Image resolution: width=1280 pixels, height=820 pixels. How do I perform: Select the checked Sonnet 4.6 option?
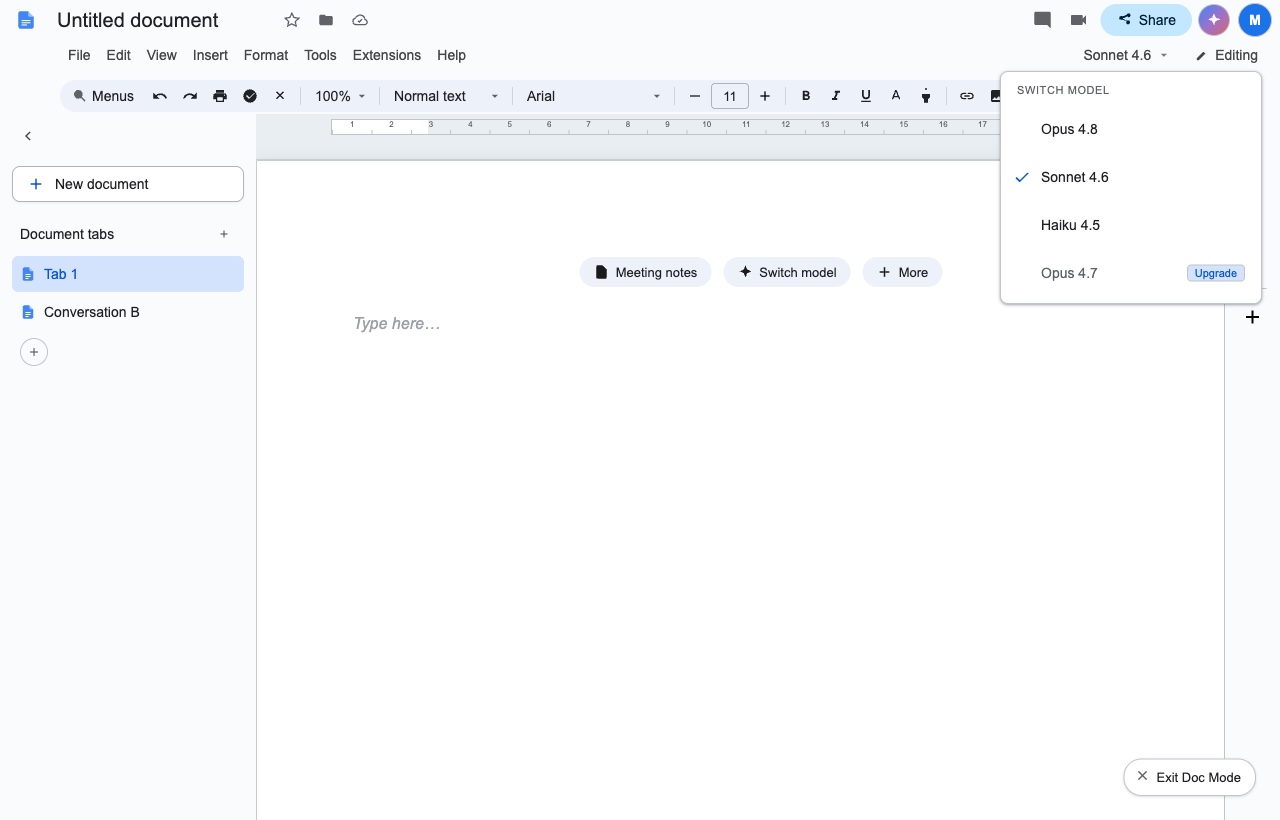tap(1130, 177)
